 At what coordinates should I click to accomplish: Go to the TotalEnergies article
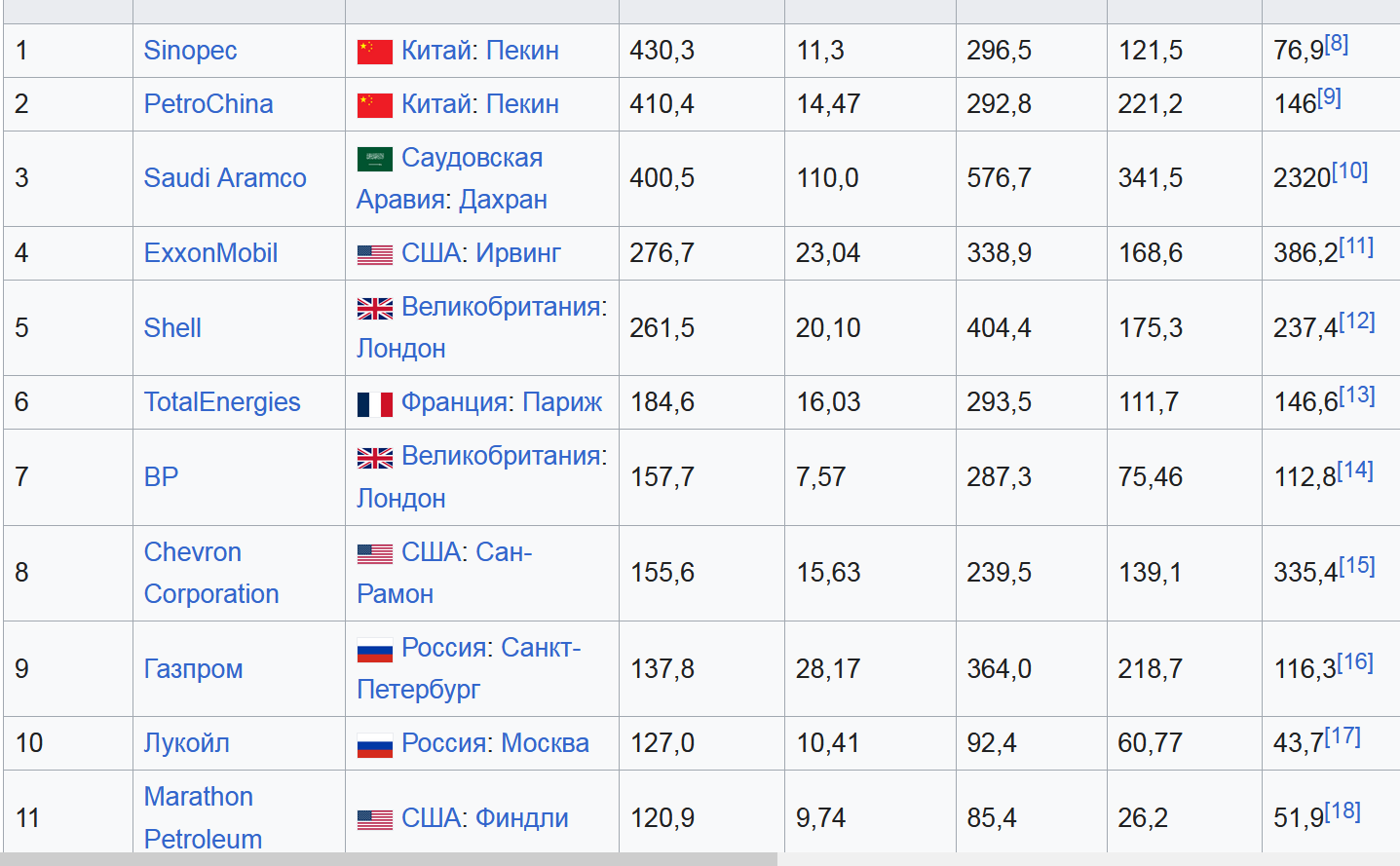pos(222,402)
